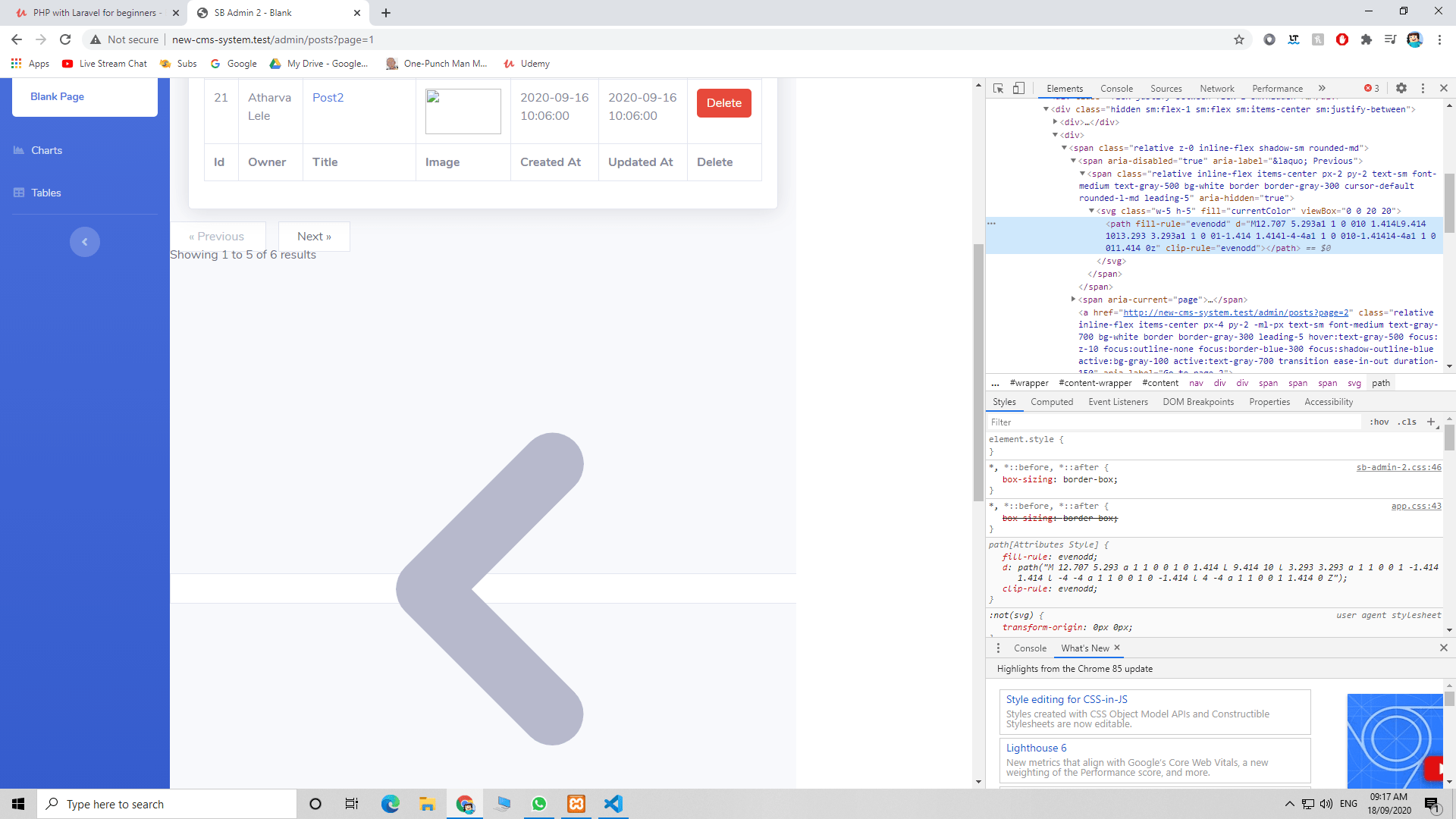
Task: Expand the aria-current page span node
Action: [1073, 300]
